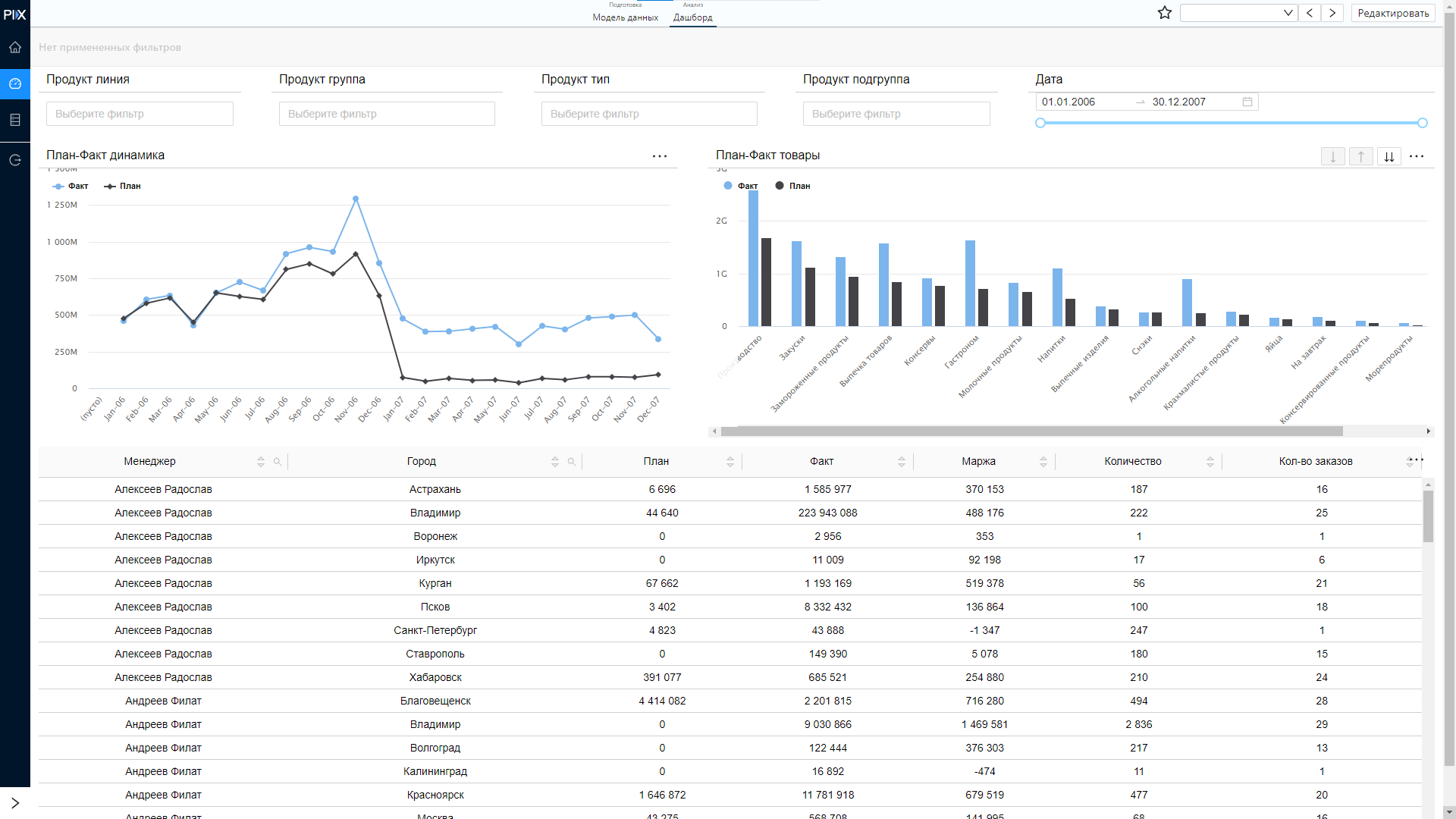1456x819 pixels.
Task: Switch to Модель данных tab
Action: tap(626, 17)
